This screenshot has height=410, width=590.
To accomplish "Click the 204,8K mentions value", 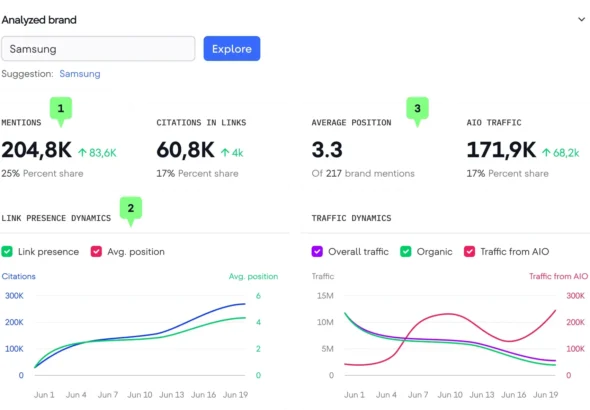I will [36, 150].
